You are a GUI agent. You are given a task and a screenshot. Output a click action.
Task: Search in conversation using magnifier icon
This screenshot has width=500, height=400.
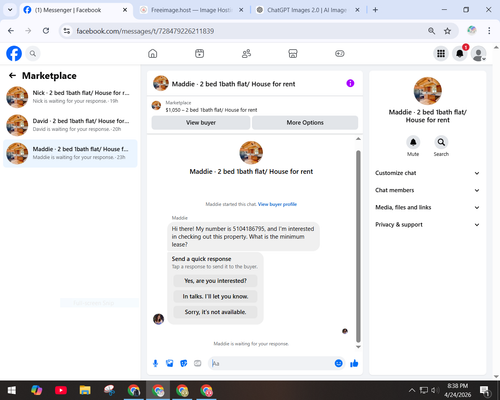[441, 142]
